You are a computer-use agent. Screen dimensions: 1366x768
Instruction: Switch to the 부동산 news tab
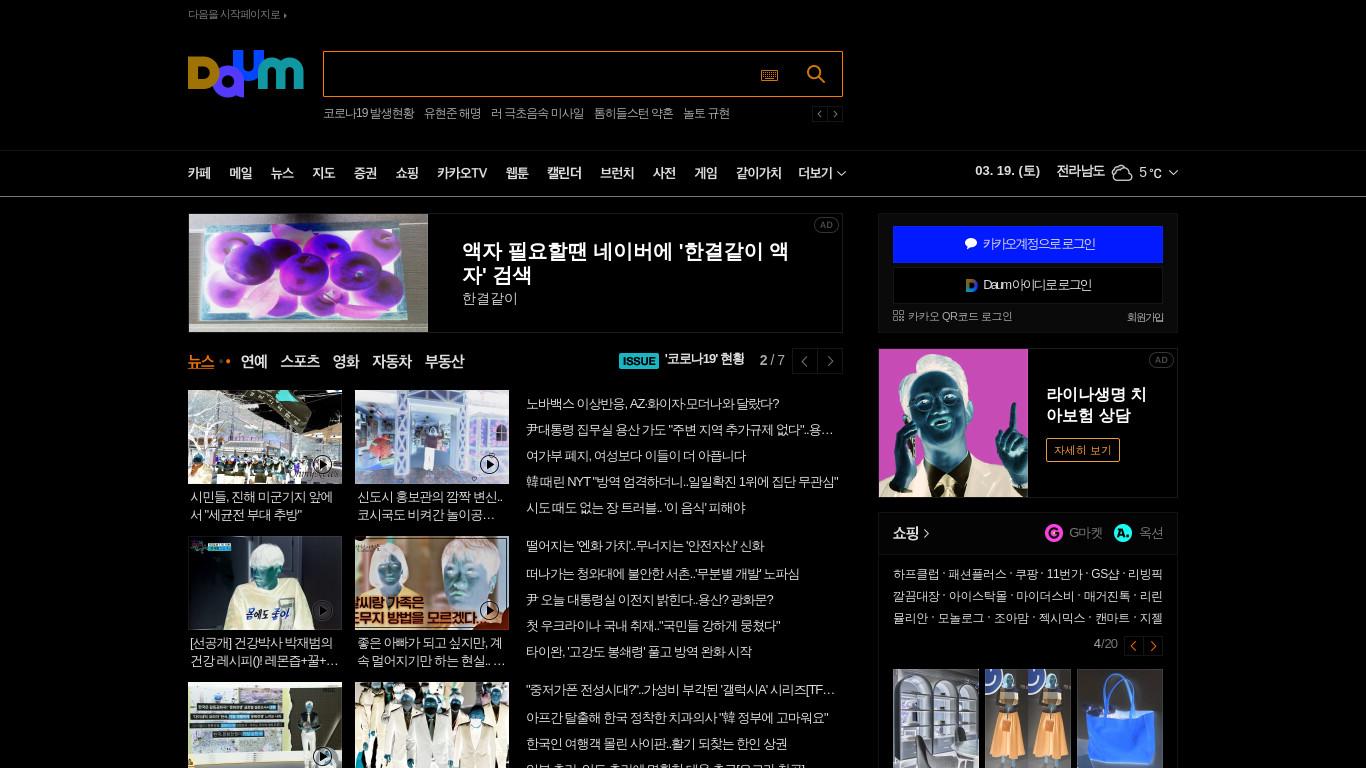click(444, 361)
